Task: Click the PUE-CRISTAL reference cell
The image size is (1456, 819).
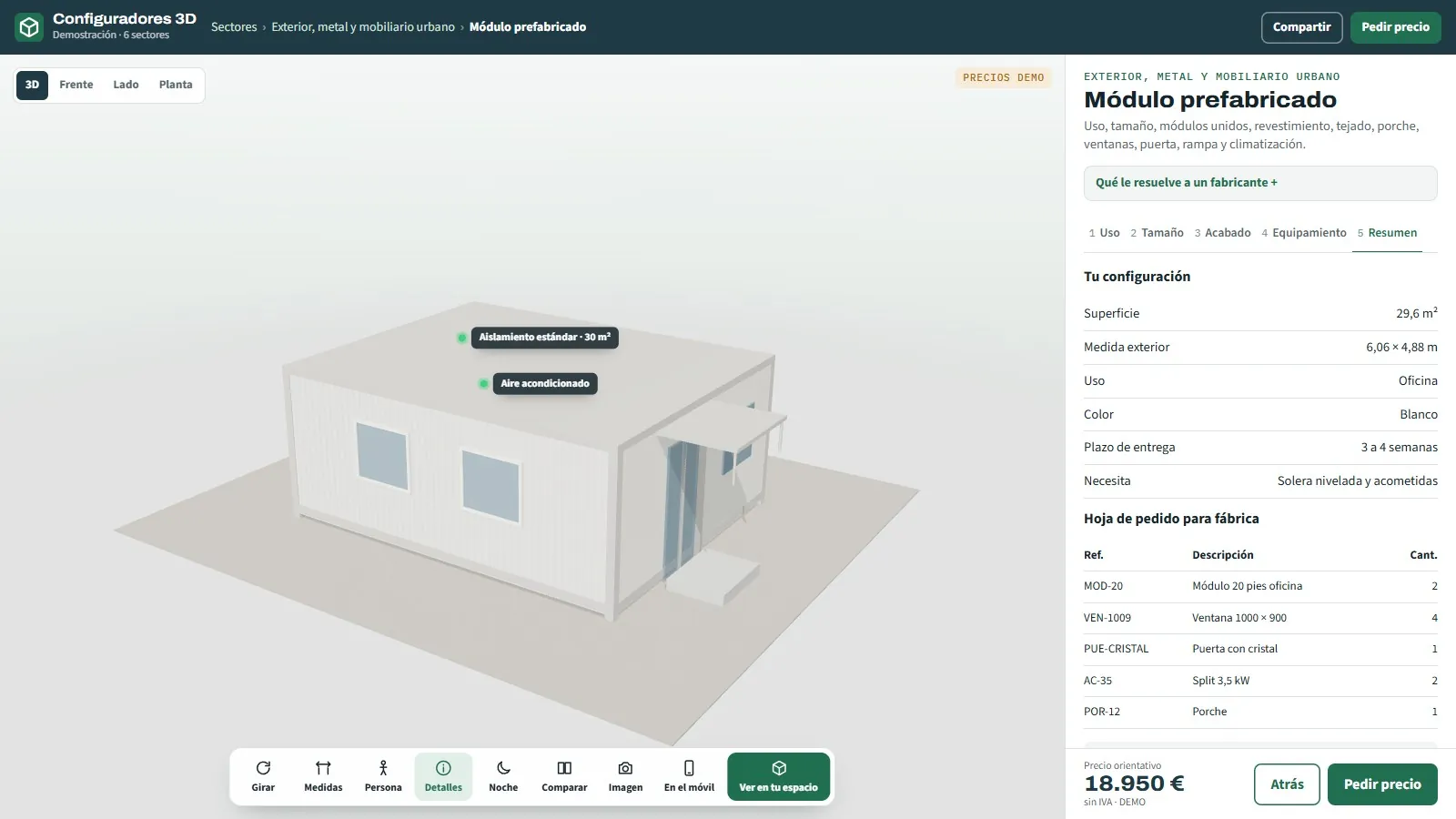Action: [x=1117, y=650]
